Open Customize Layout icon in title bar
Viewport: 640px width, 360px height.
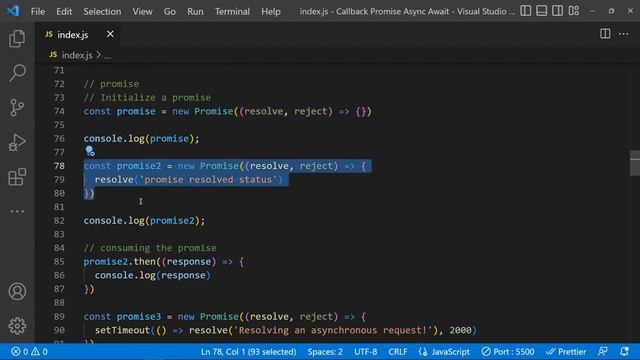click(x=573, y=11)
